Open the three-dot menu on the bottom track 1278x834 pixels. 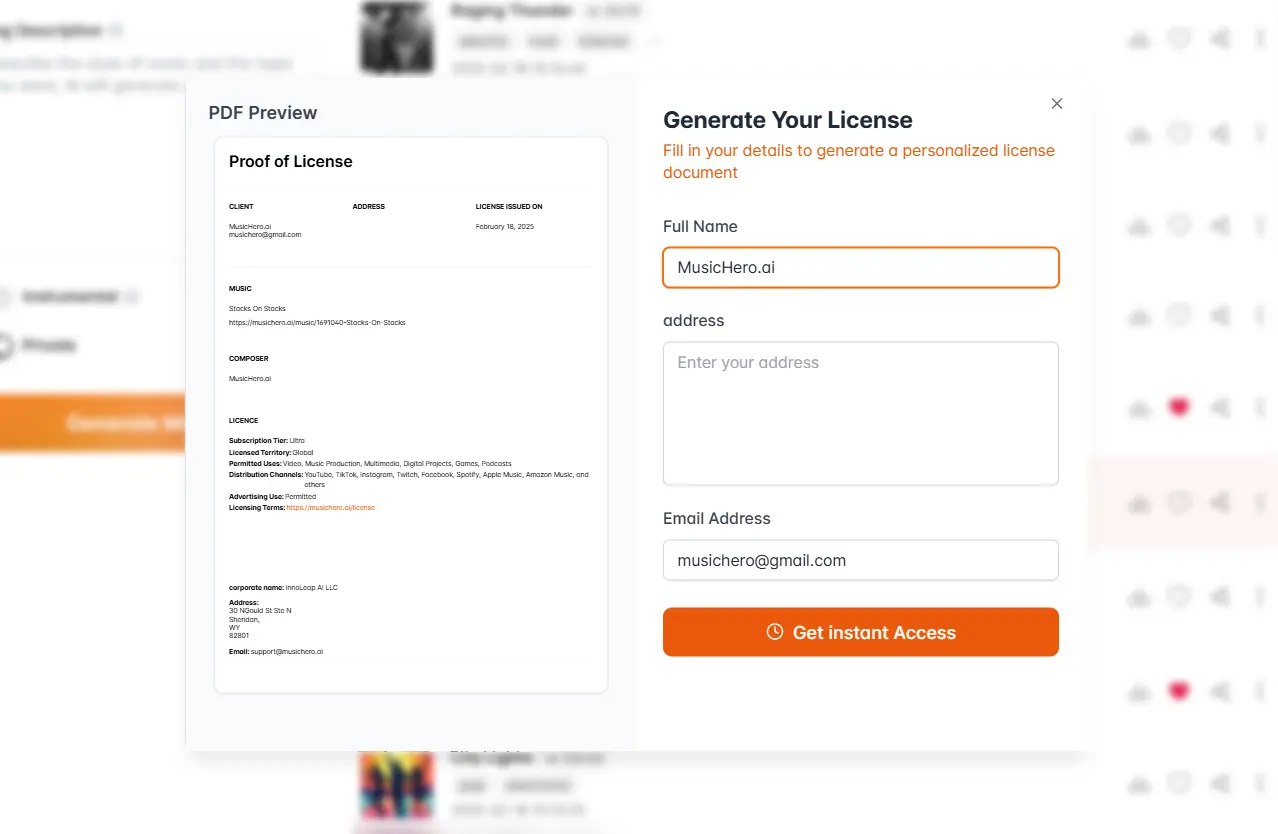pyautogui.click(x=1259, y=784)
